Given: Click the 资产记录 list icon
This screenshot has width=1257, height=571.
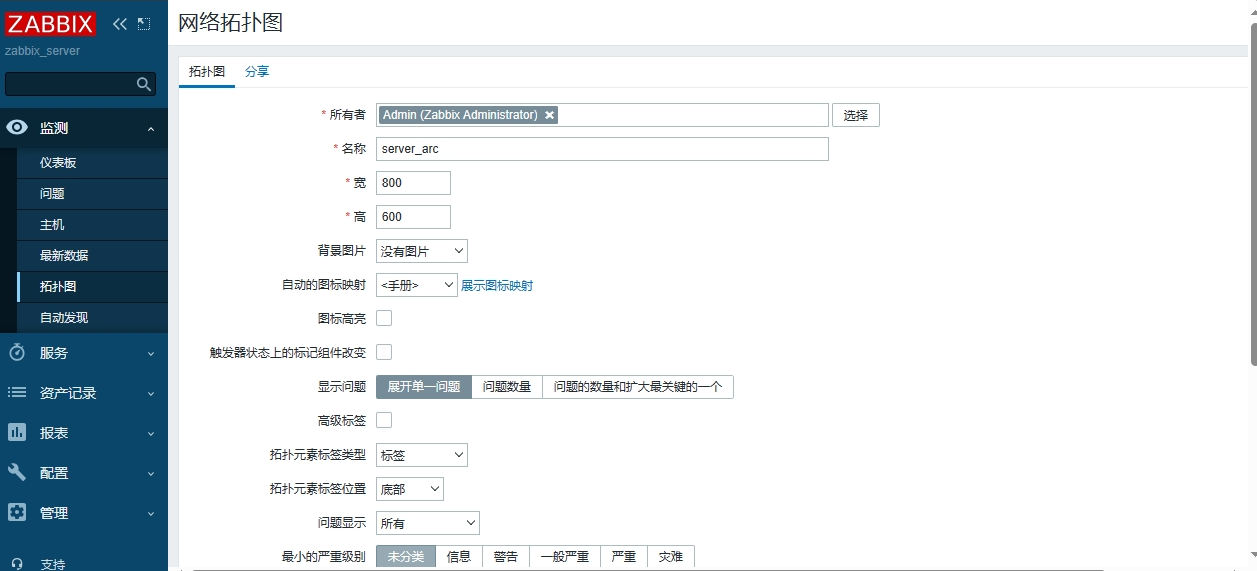Looking at the screenshot, I should (x=17, y=393).
